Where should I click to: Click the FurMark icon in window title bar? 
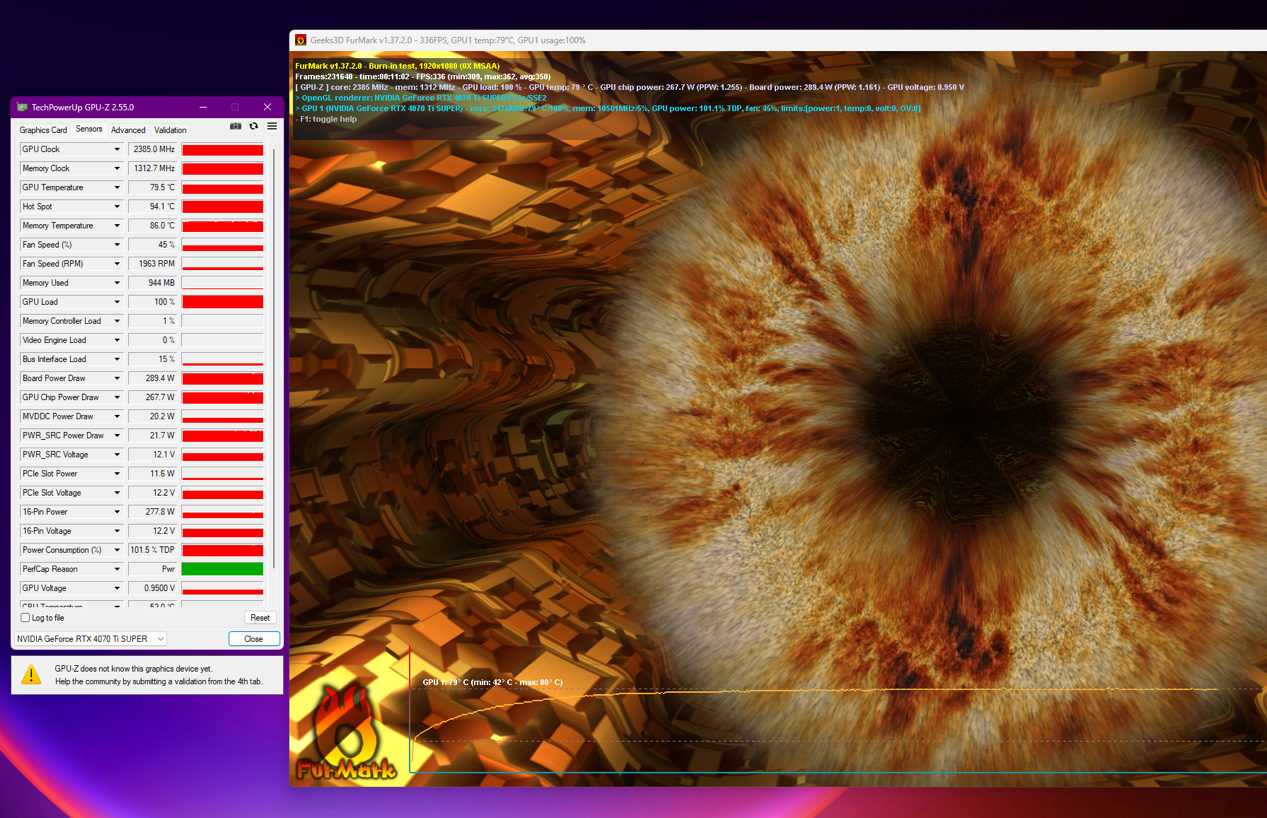point(300,41)
